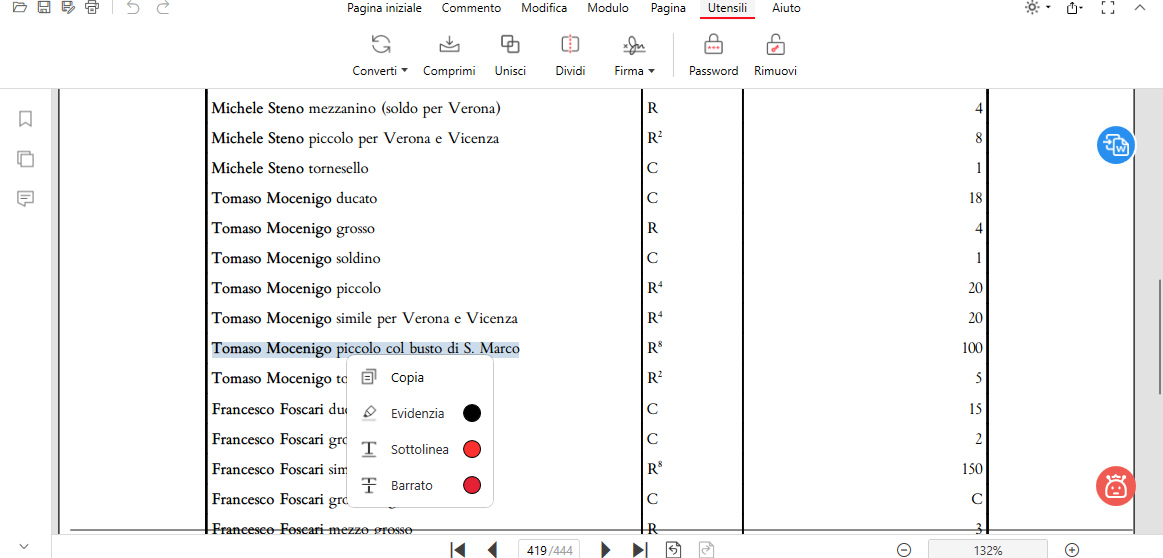Click the 132% zoom level field
This screenshot has height=558, width=1163.
pos(988,551)
